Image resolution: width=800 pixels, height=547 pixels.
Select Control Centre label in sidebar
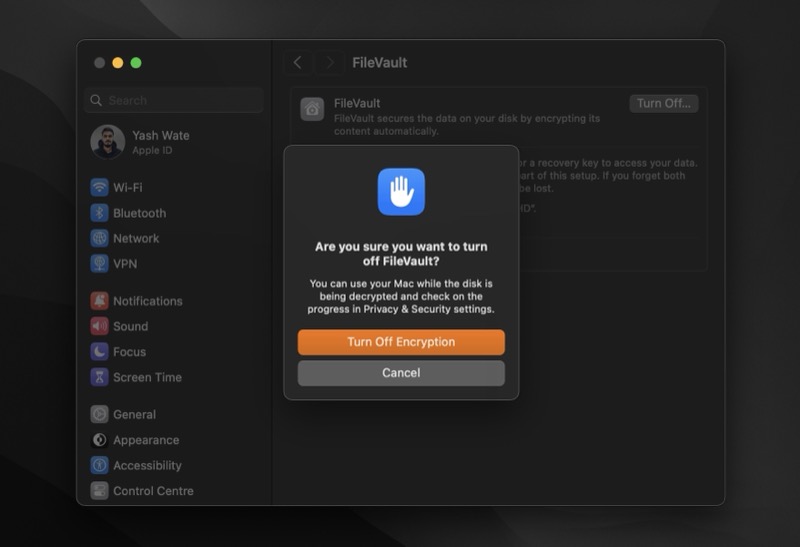point(154,491)
